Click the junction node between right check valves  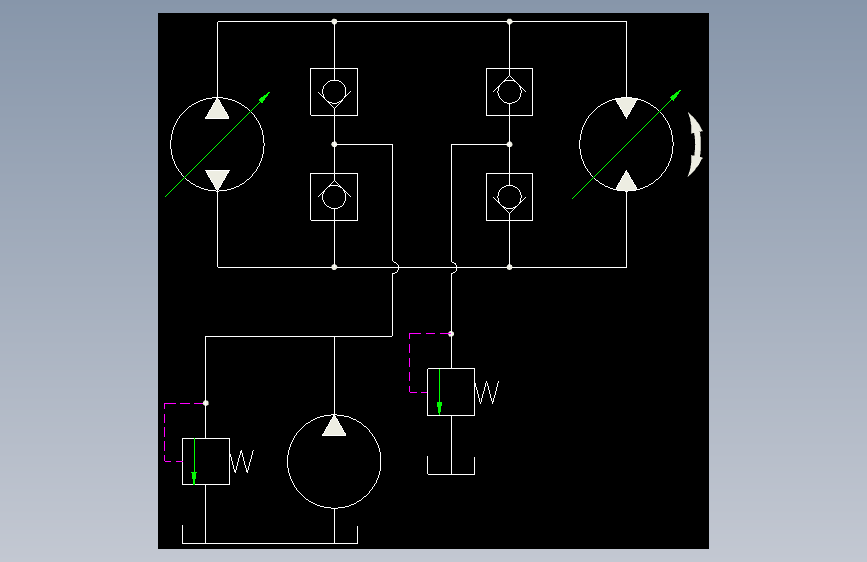[x=509, y=144]
